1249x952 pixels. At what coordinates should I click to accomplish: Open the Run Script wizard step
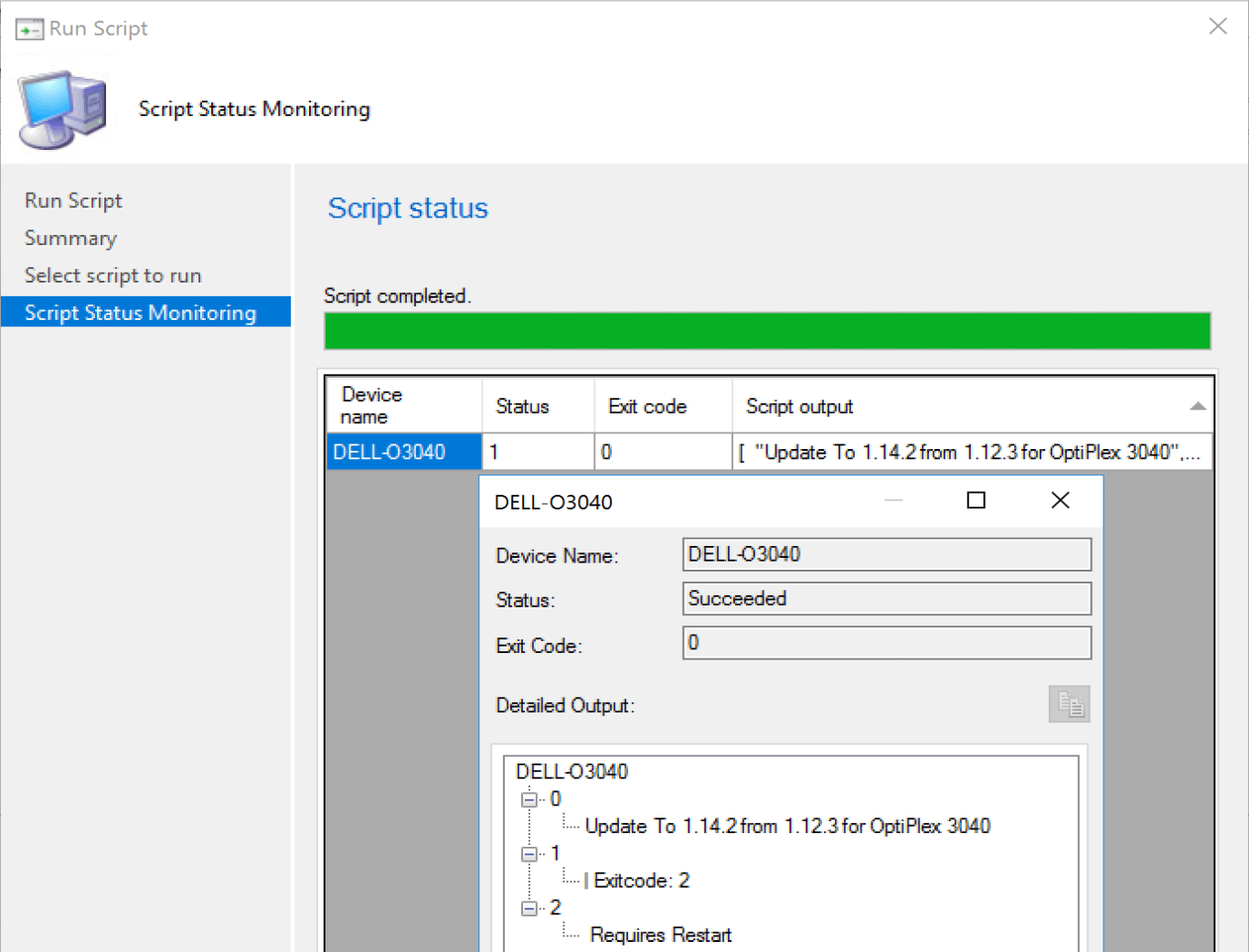(x=73, y=200)
